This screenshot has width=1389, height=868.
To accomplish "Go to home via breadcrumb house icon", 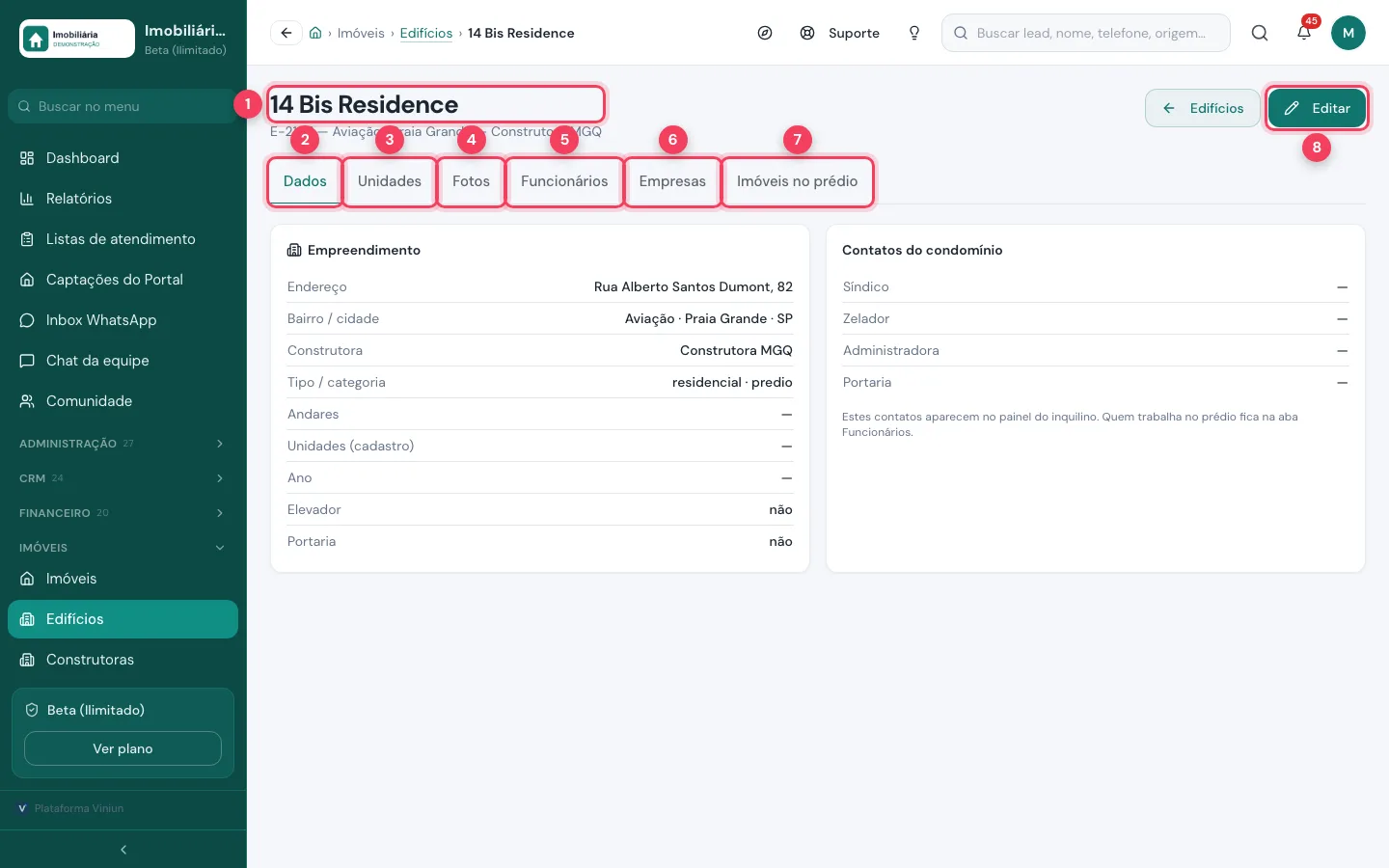I will 315,33.
